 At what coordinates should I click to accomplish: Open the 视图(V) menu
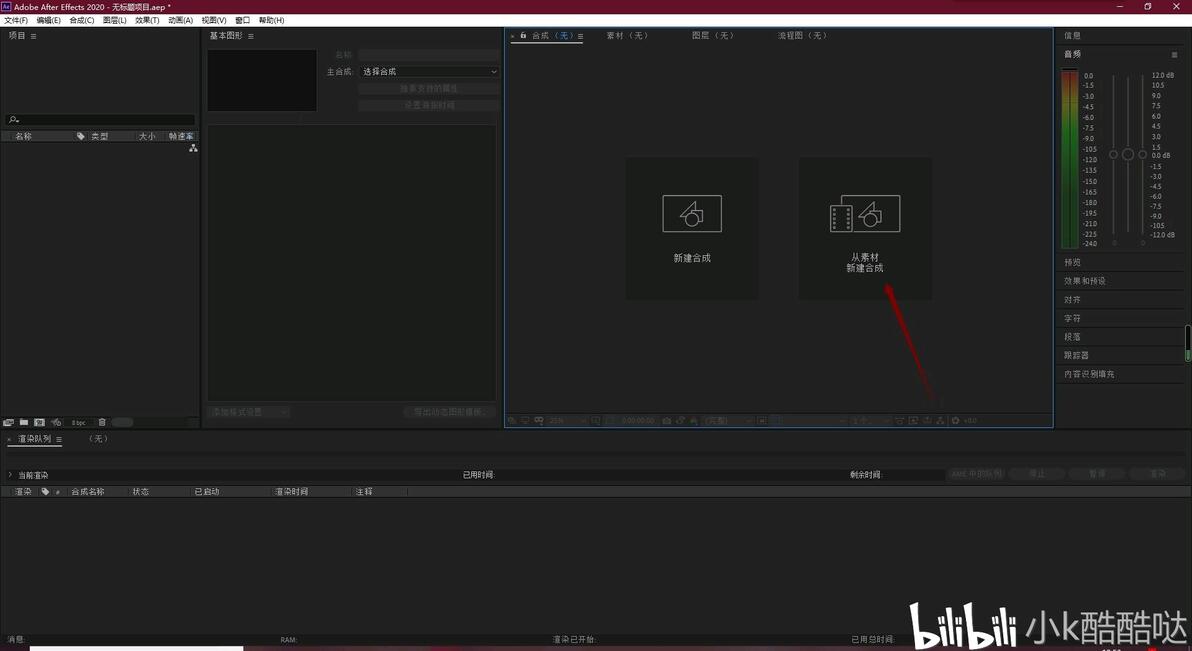click(x=214, y=21)
